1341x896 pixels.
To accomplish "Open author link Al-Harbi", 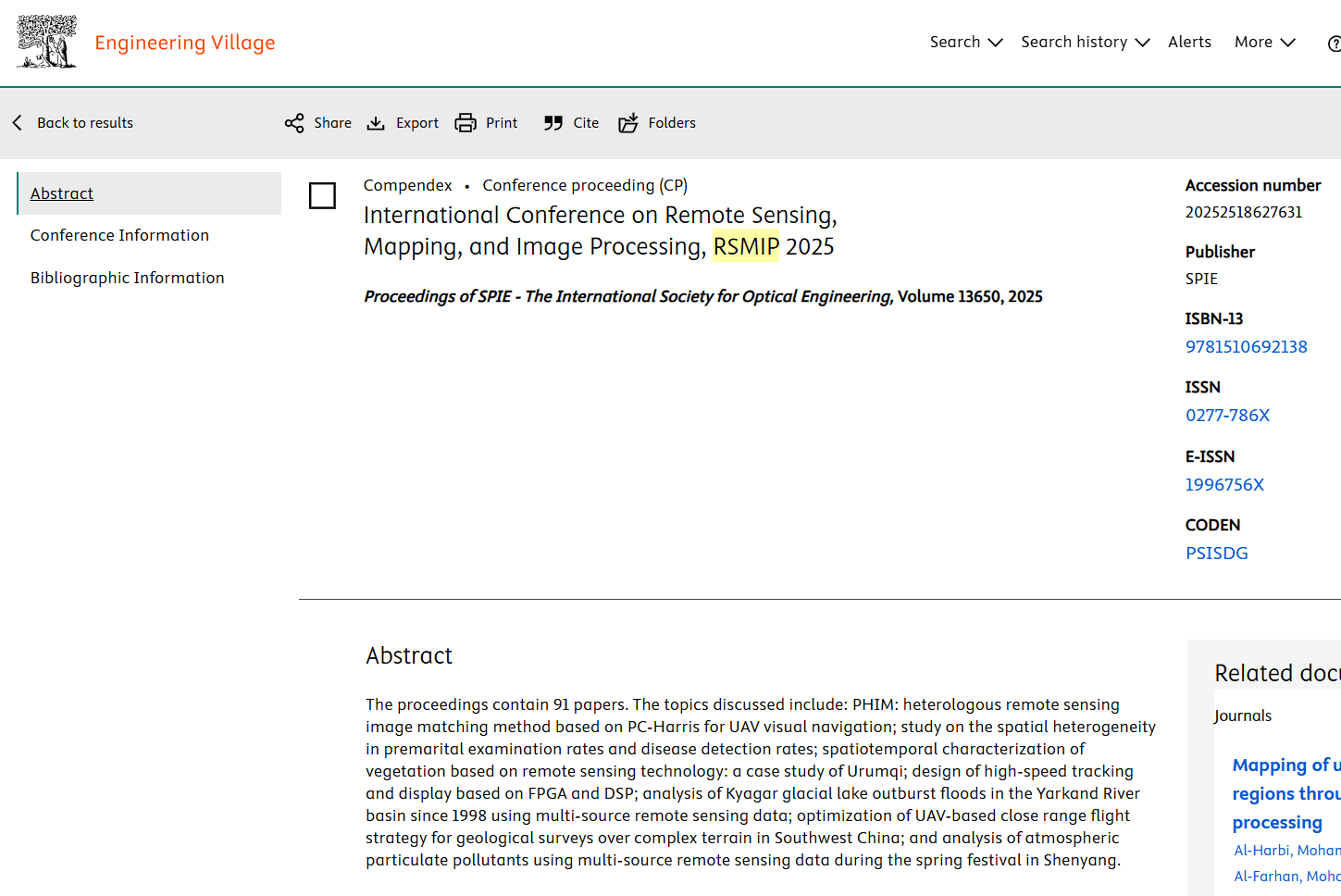I will pyautogui.click(x=1286, y=851).
